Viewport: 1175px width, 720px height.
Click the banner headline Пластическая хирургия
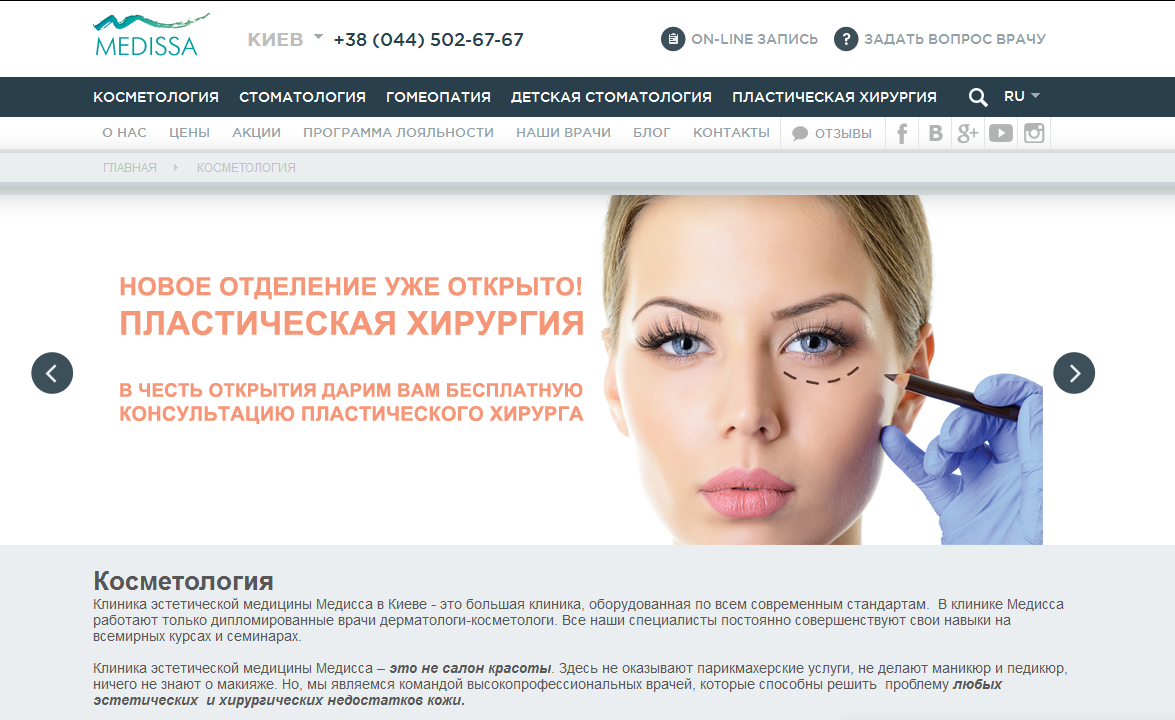[351, 324]
